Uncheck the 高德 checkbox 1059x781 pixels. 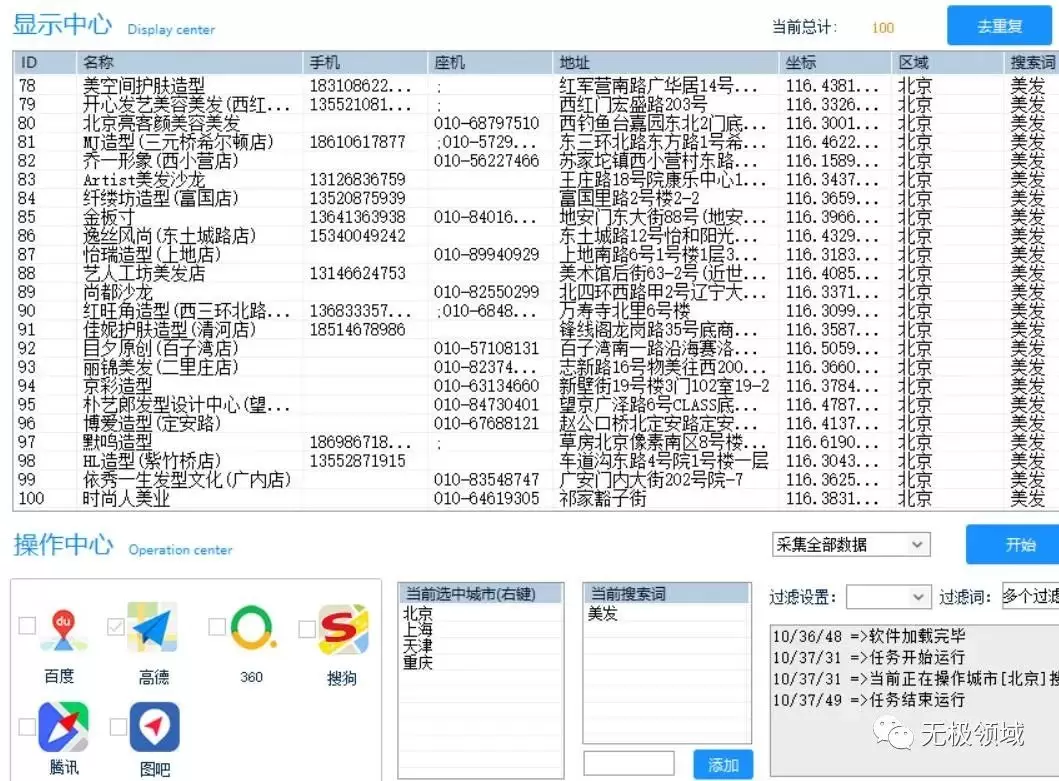[115, 626]
